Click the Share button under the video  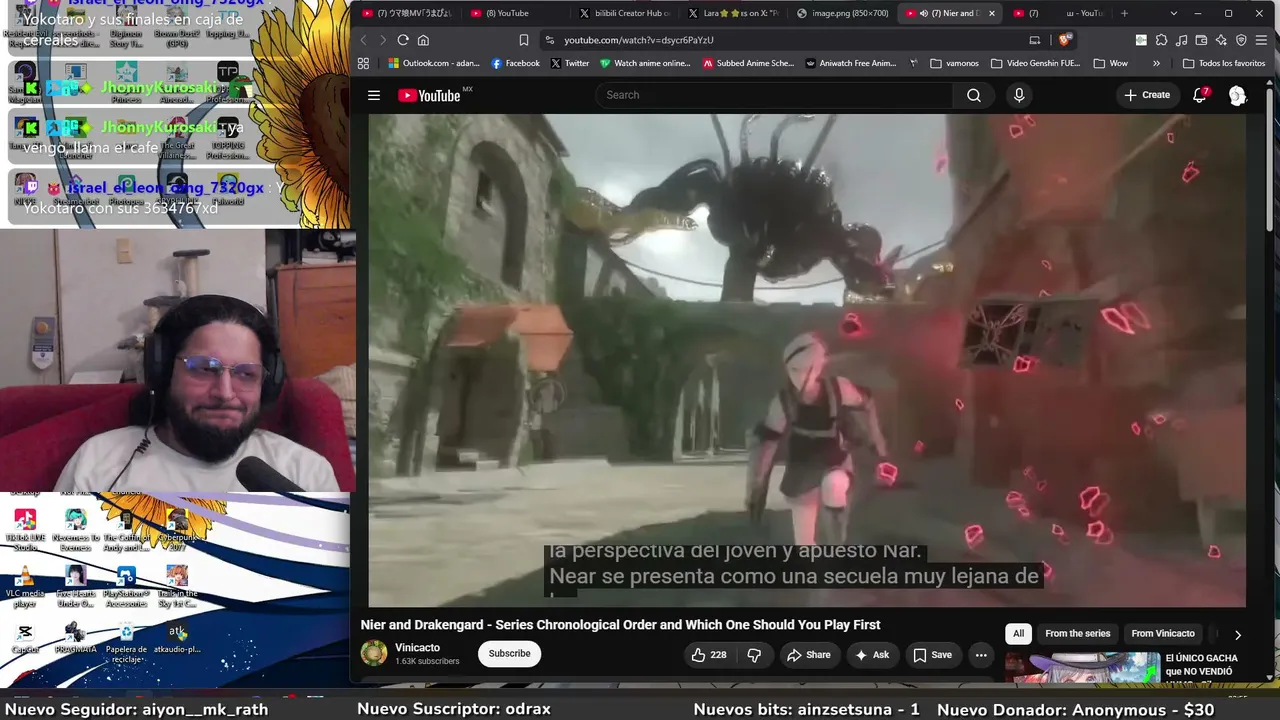808,655
